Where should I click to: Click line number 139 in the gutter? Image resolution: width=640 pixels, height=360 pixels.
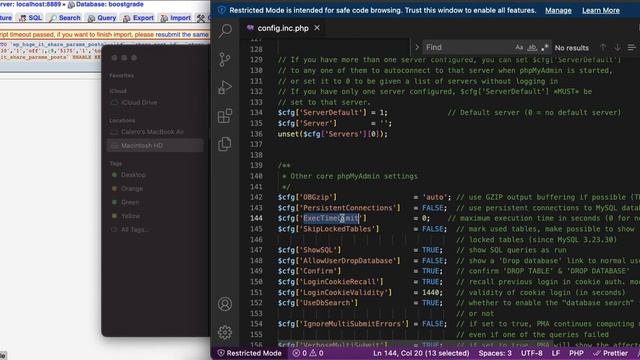point(256,165)
